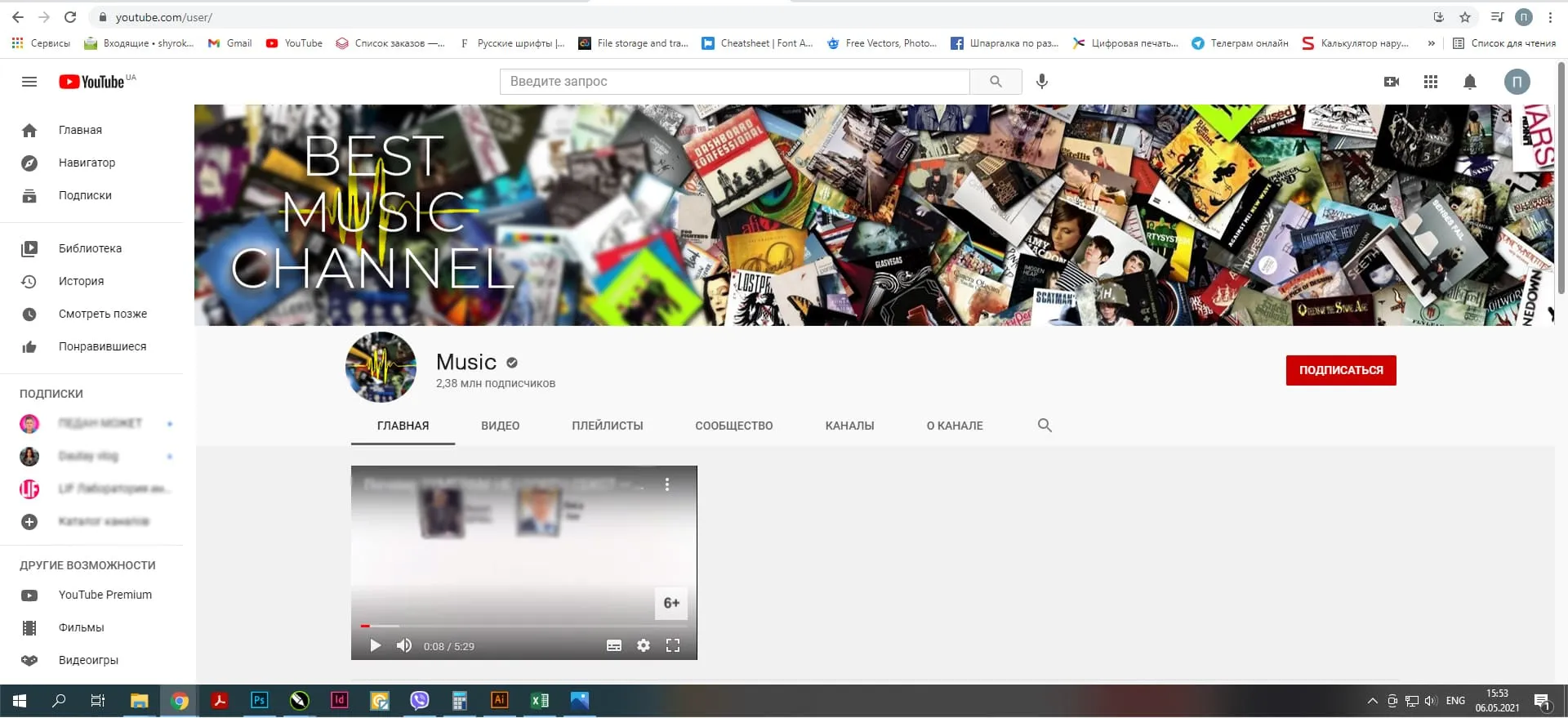Start voice search with microphone icon
This screenshot has height=718, width=1568.
point(1042,82)
